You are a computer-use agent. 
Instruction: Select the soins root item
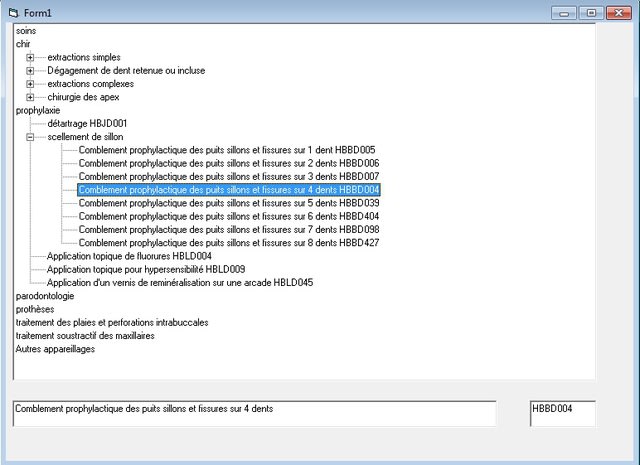(x=26, y=31)
